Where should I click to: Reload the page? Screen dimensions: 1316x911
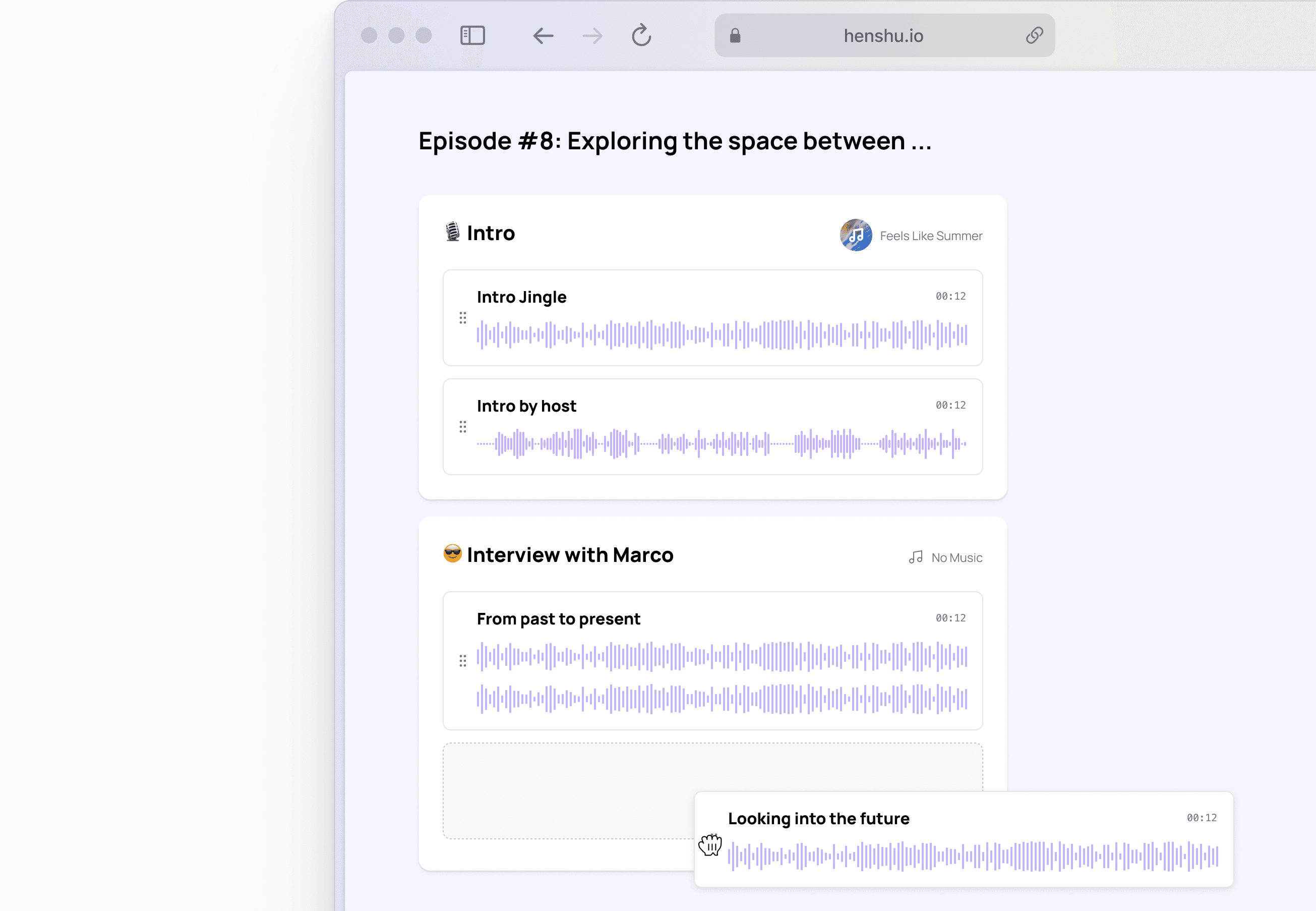(641, 35)
